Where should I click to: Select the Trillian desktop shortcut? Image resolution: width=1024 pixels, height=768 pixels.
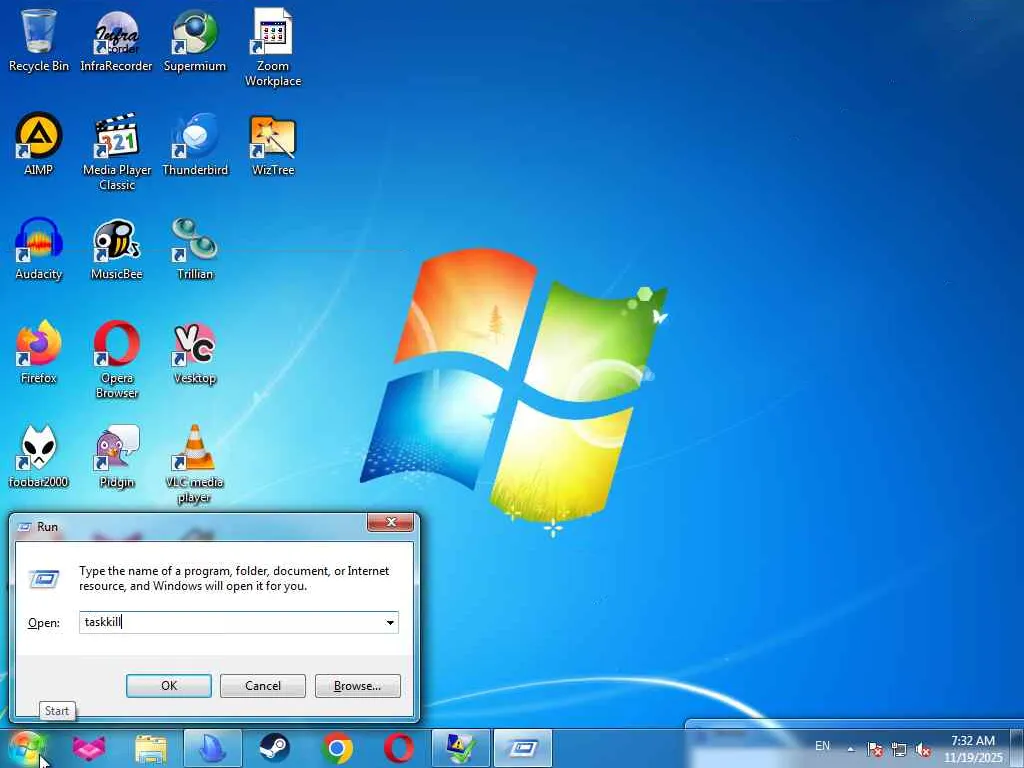[195, 249]
